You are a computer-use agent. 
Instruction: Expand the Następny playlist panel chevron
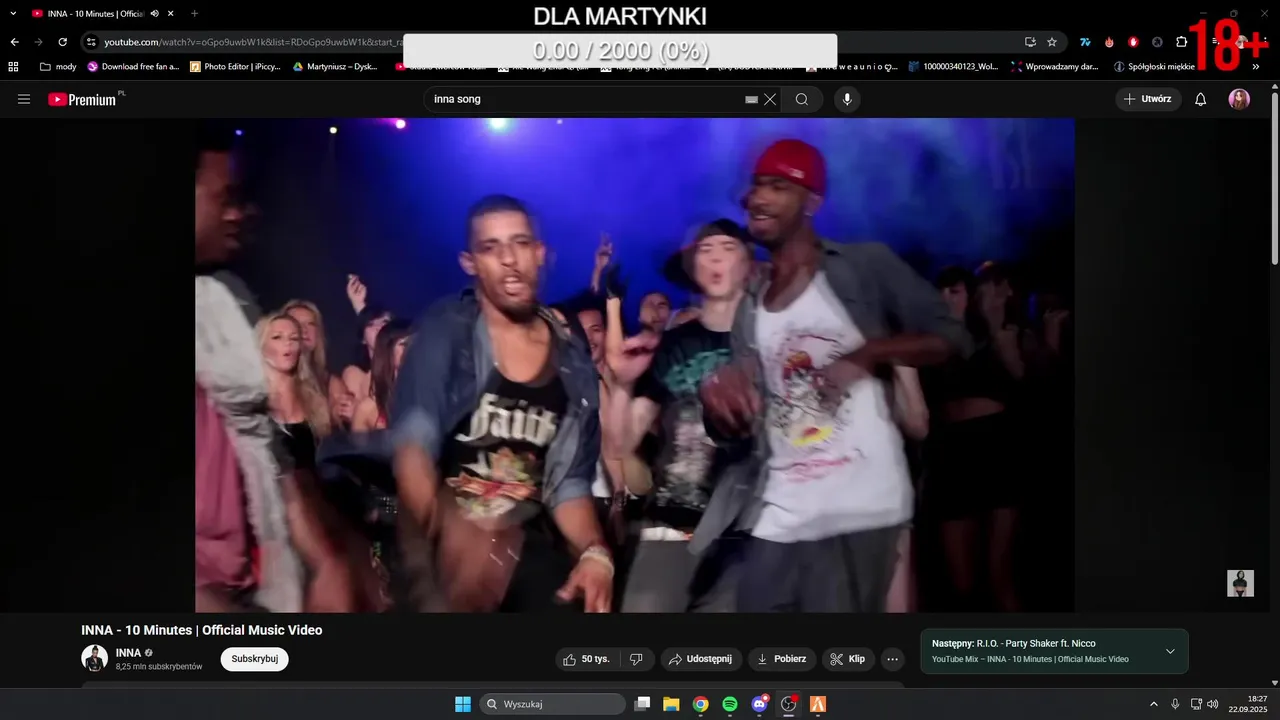pyautogui.click(x=1170, y=651)
